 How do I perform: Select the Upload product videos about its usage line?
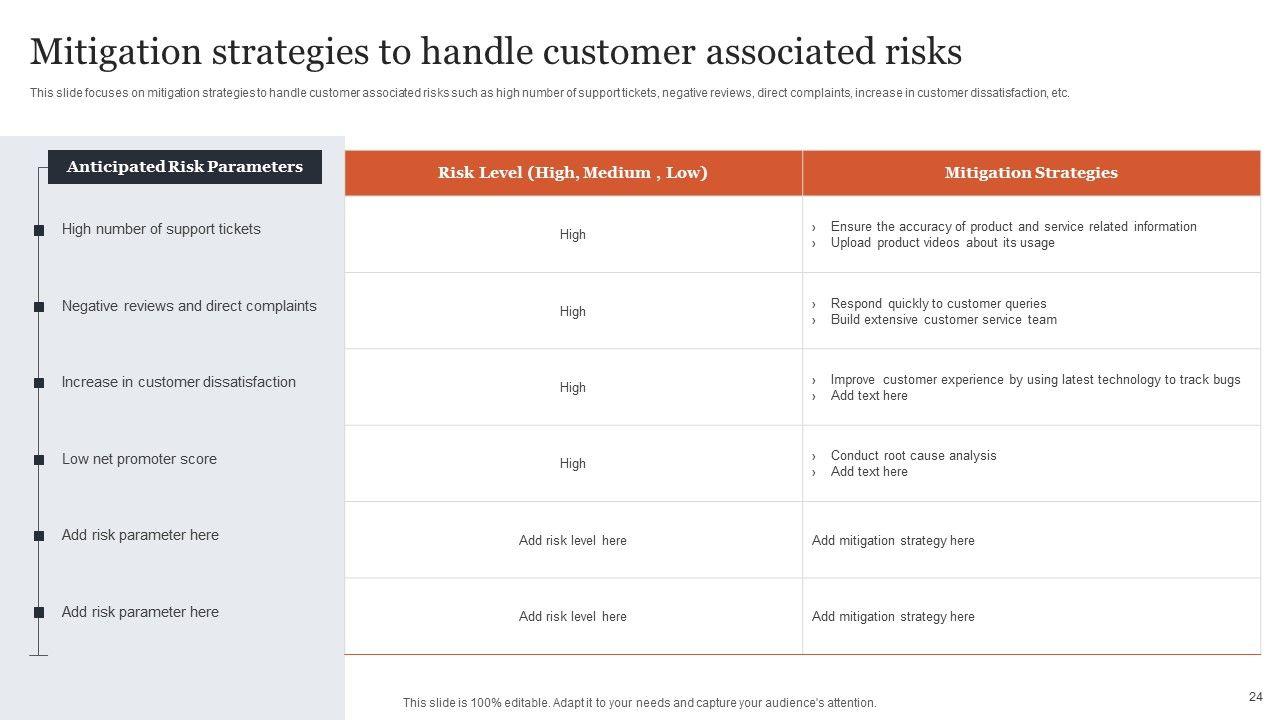[x=942, y=243]
